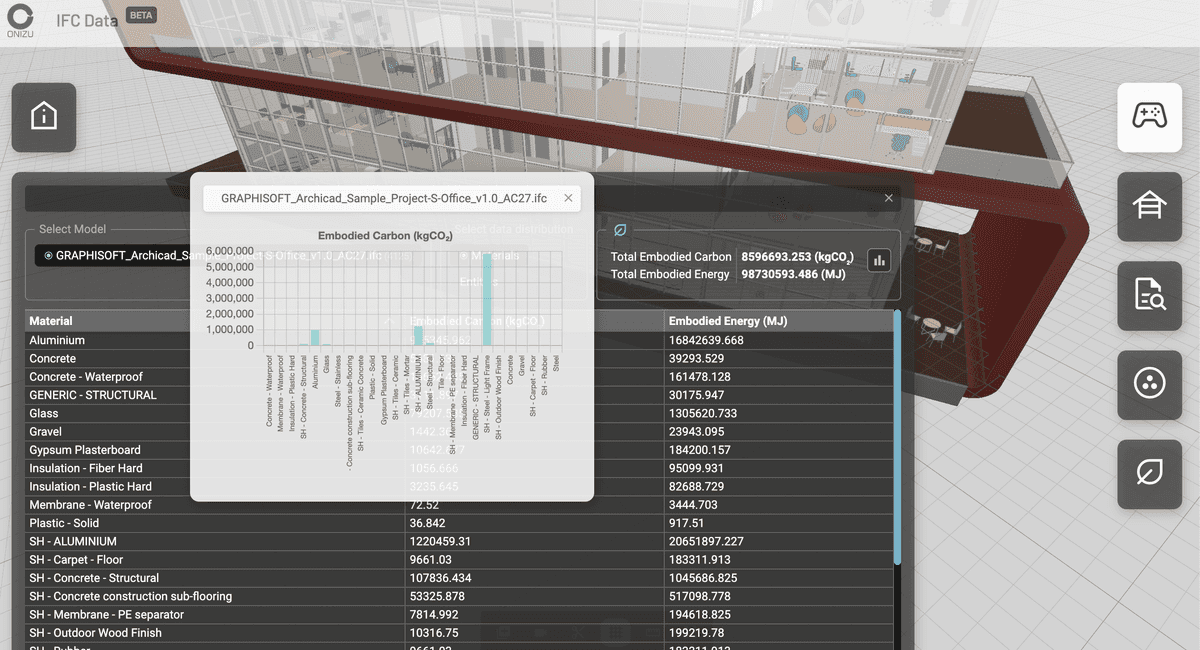This screenshot has height=650, width=1200.
Task: Click the document inspection icon in the right sidebar
Action: tap(1148, 296)
